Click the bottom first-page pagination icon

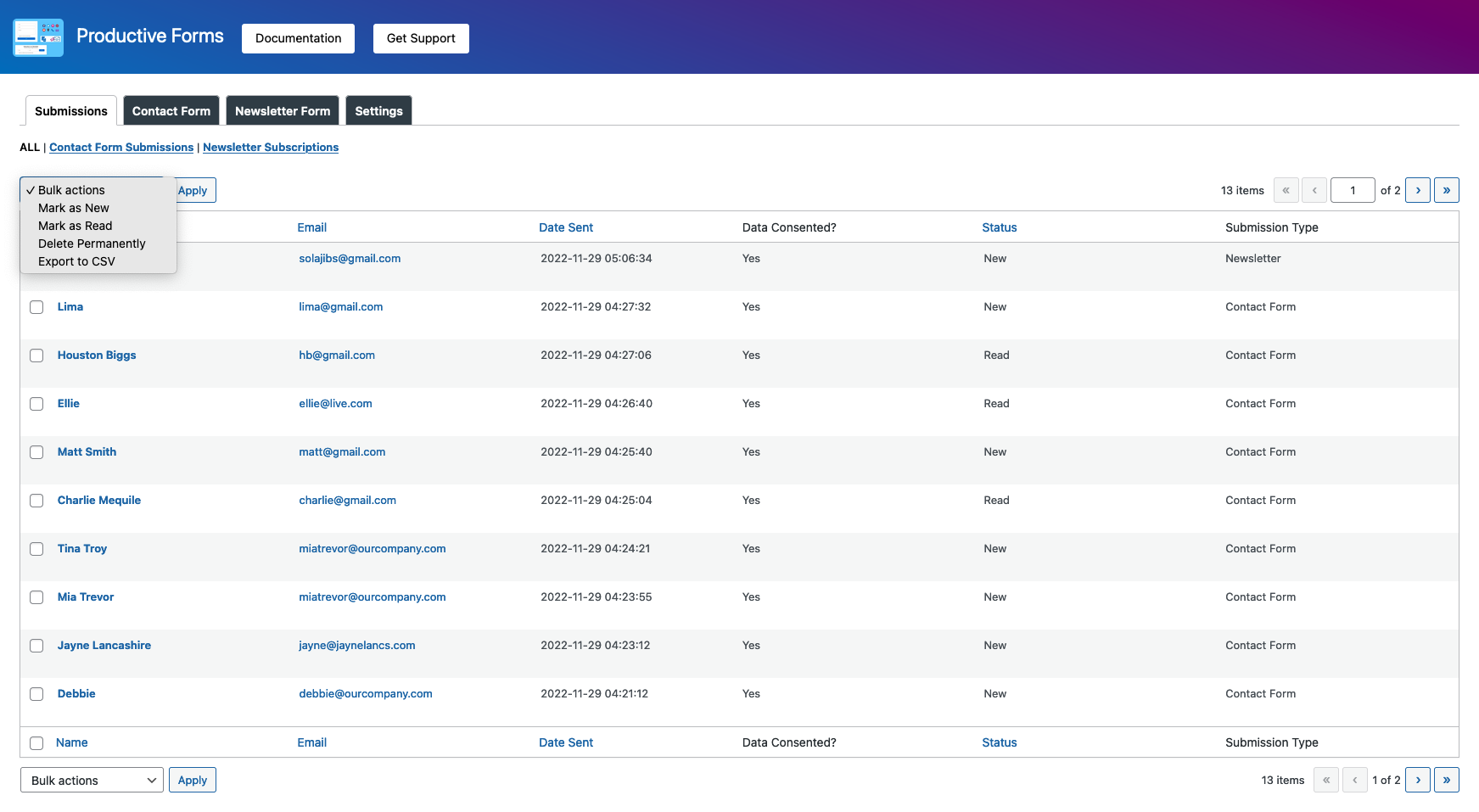click(x=1325, y=780)
